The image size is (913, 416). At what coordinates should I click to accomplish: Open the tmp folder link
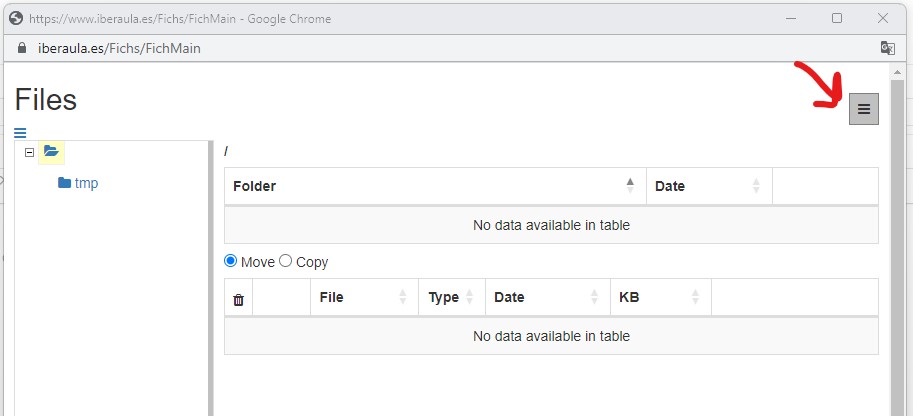click(86, 183)
